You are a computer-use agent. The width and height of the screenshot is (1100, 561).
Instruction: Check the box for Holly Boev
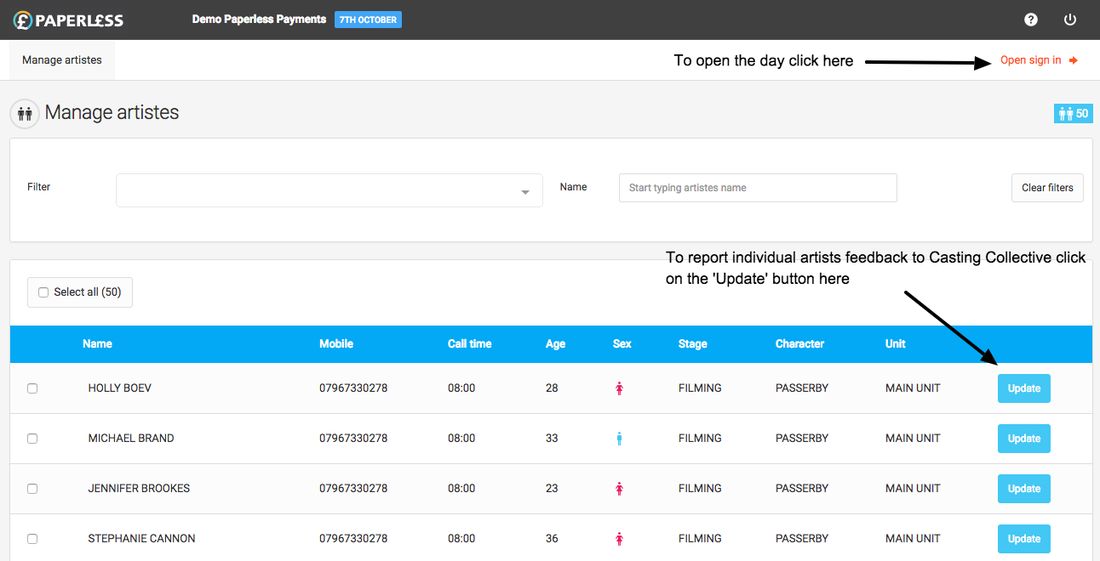32,389
